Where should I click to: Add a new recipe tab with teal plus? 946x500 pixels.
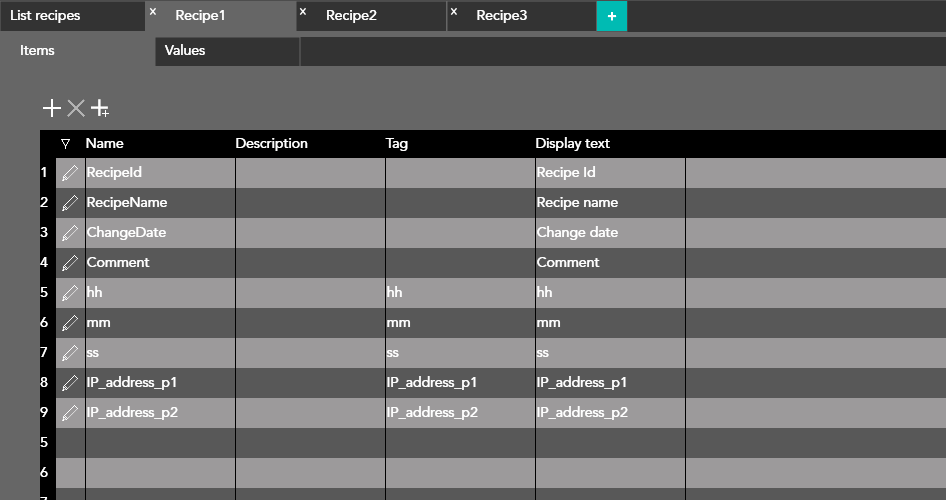pyautogui.click(x=612, y=16)
